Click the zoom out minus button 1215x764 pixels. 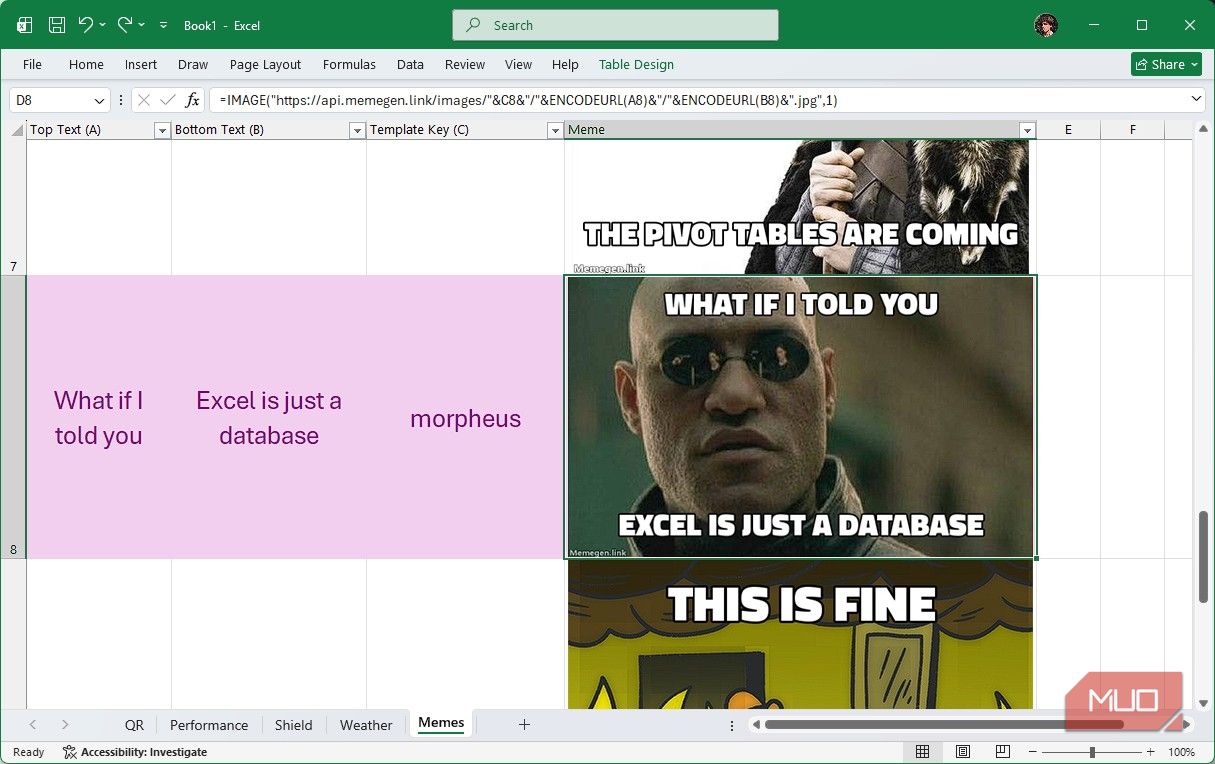pos(1033,752)
